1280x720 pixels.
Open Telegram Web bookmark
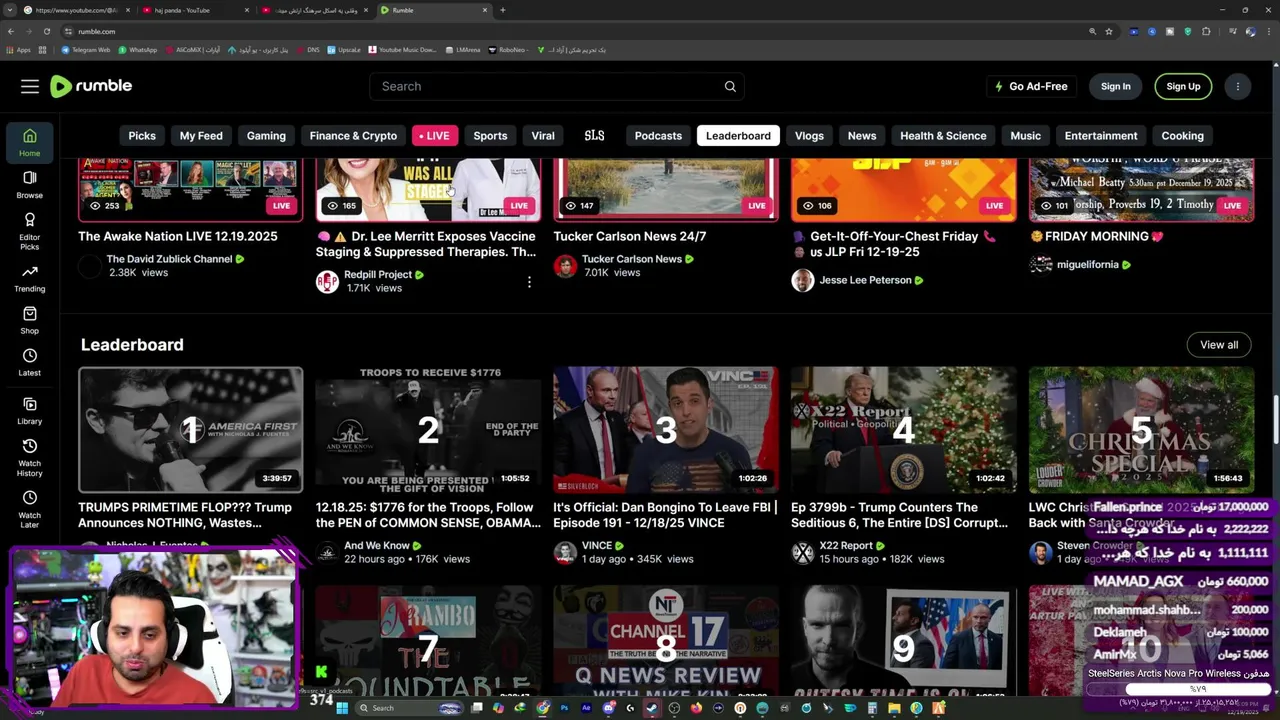coord(85,50)
